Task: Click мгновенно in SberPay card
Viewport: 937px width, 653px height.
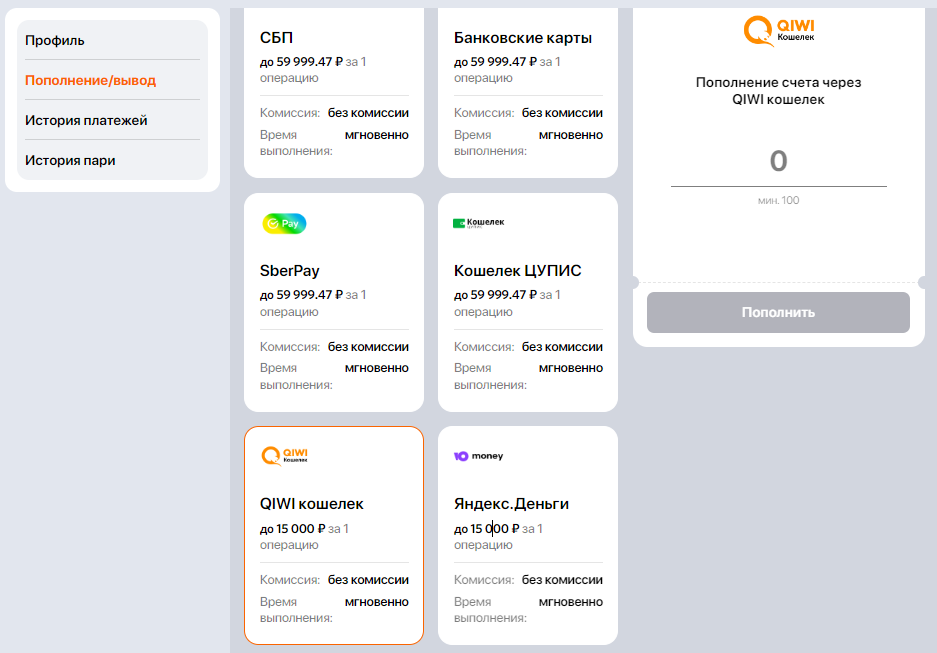Action: [376, 368]
